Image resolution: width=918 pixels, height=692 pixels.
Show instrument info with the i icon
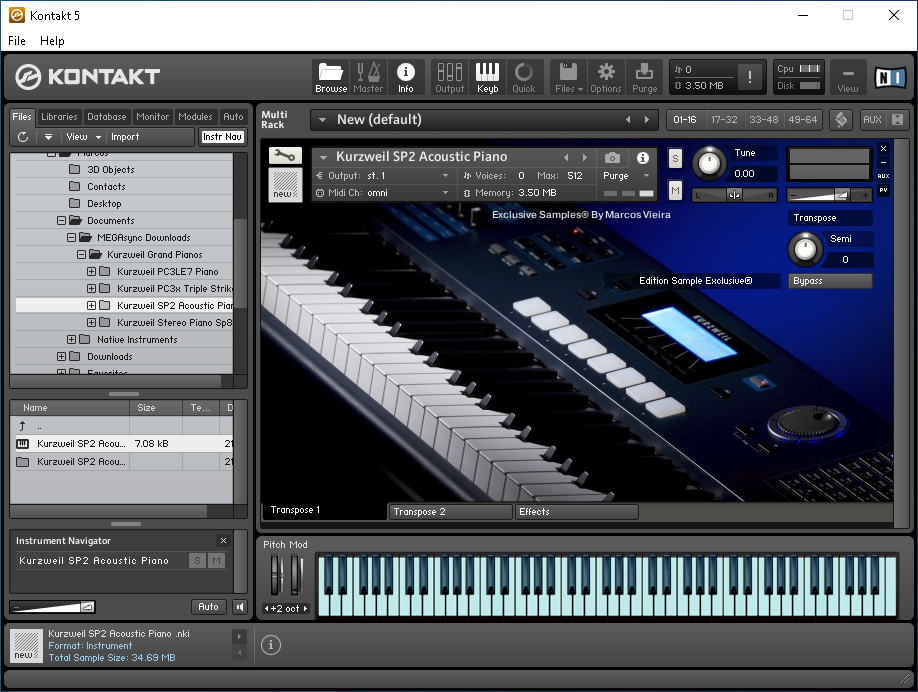click(x=642, y=157)
